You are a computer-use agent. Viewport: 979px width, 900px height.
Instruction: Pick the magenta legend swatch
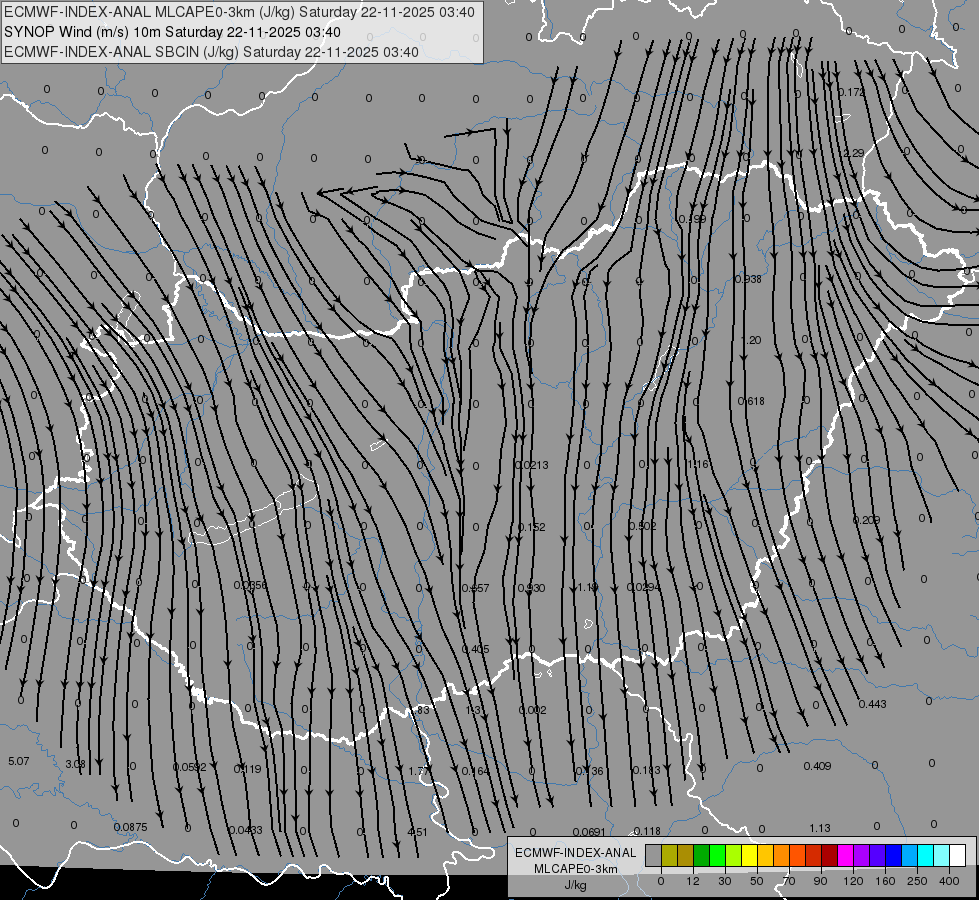846,856
